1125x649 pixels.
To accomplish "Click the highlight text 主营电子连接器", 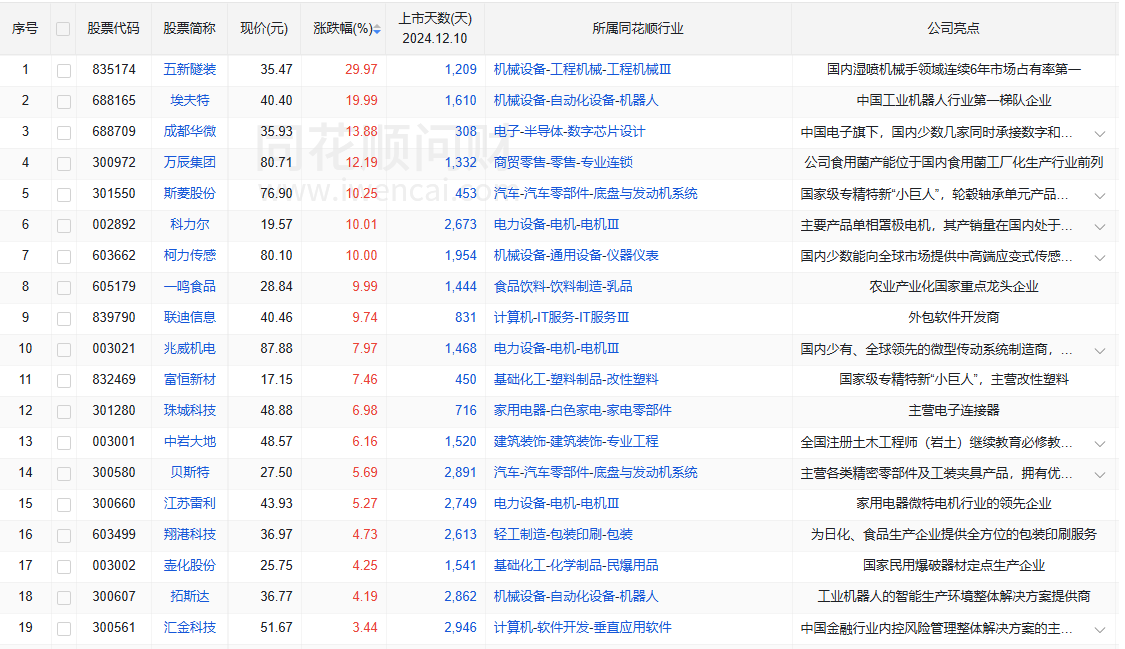I will tap(954, 410).
